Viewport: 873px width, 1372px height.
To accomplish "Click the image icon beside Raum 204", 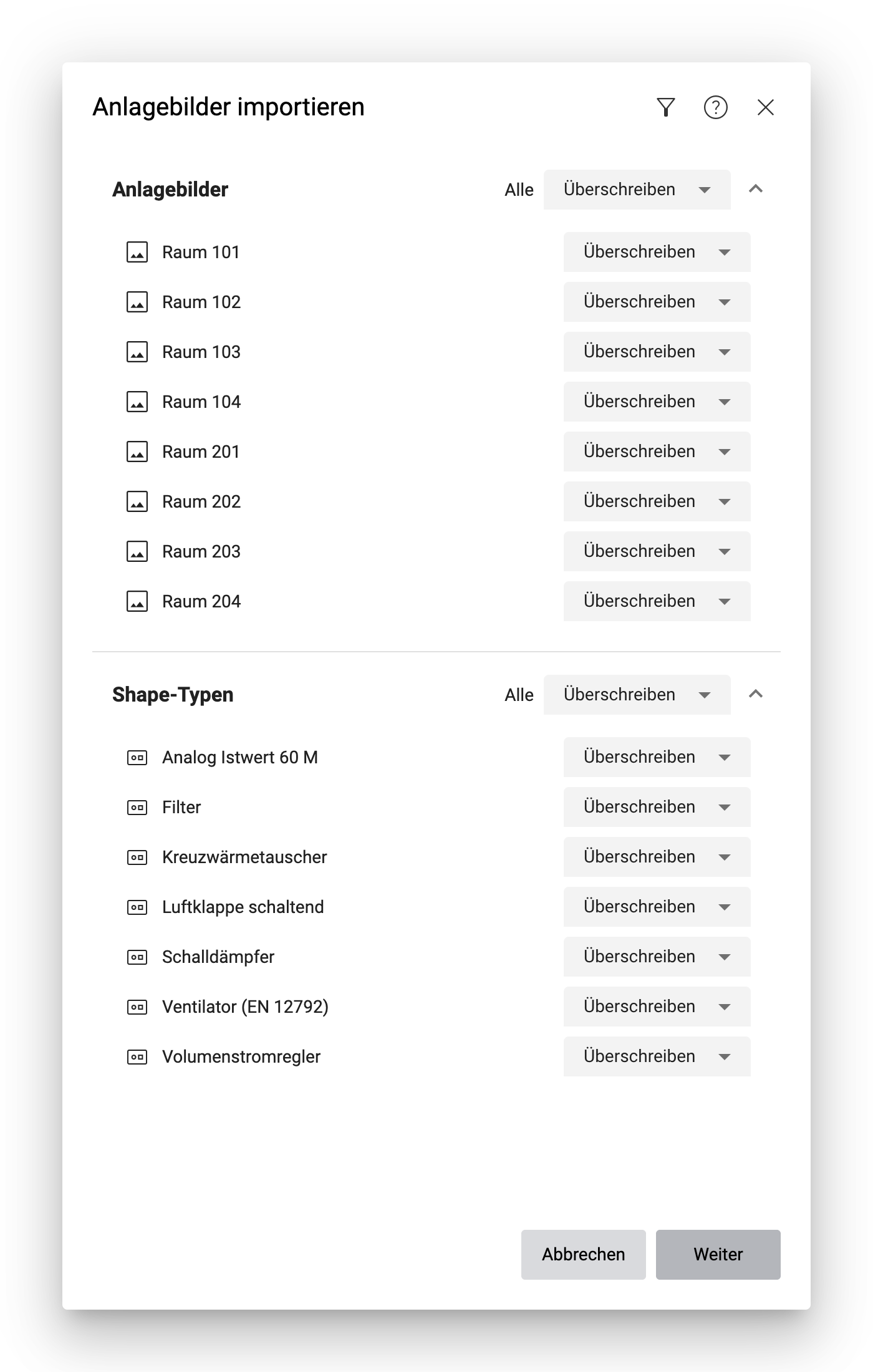I will (136, 601).
